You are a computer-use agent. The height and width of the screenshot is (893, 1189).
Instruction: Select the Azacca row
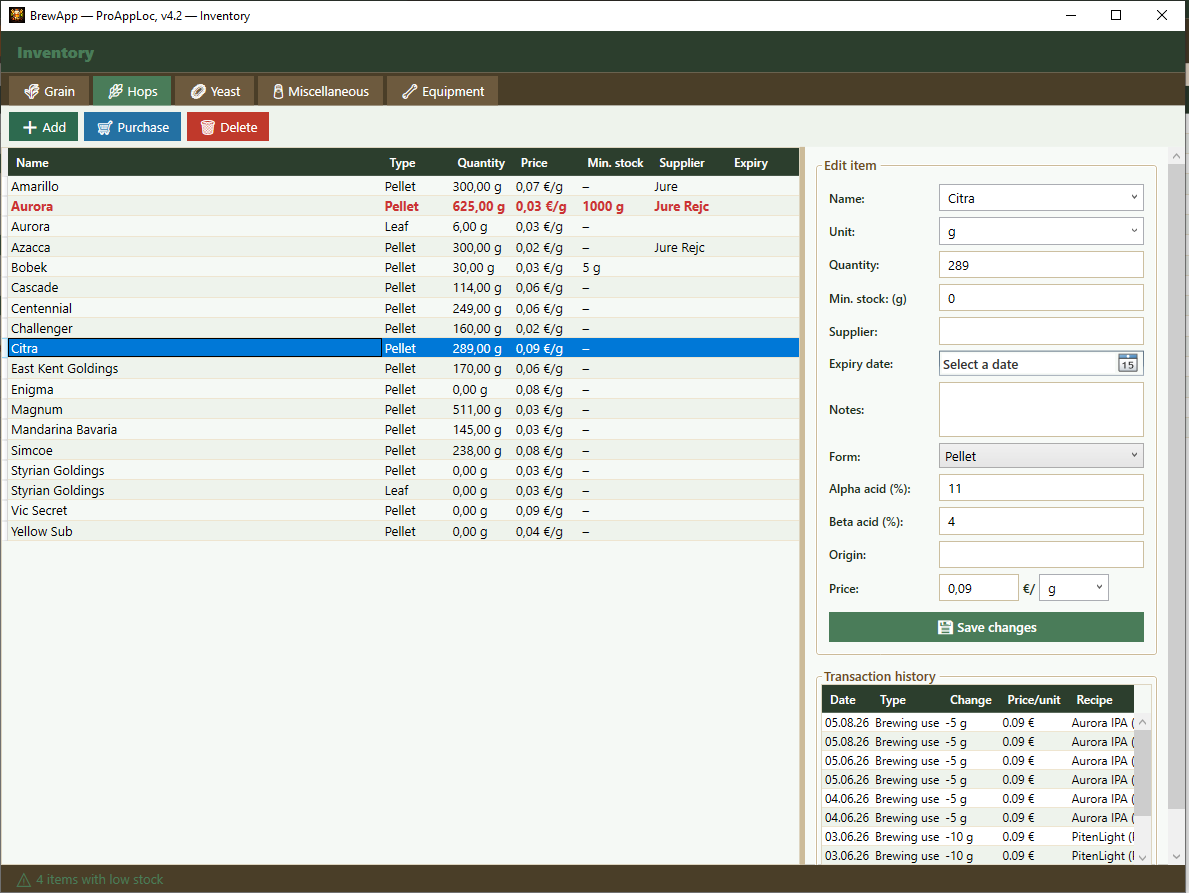click(403, 247)
